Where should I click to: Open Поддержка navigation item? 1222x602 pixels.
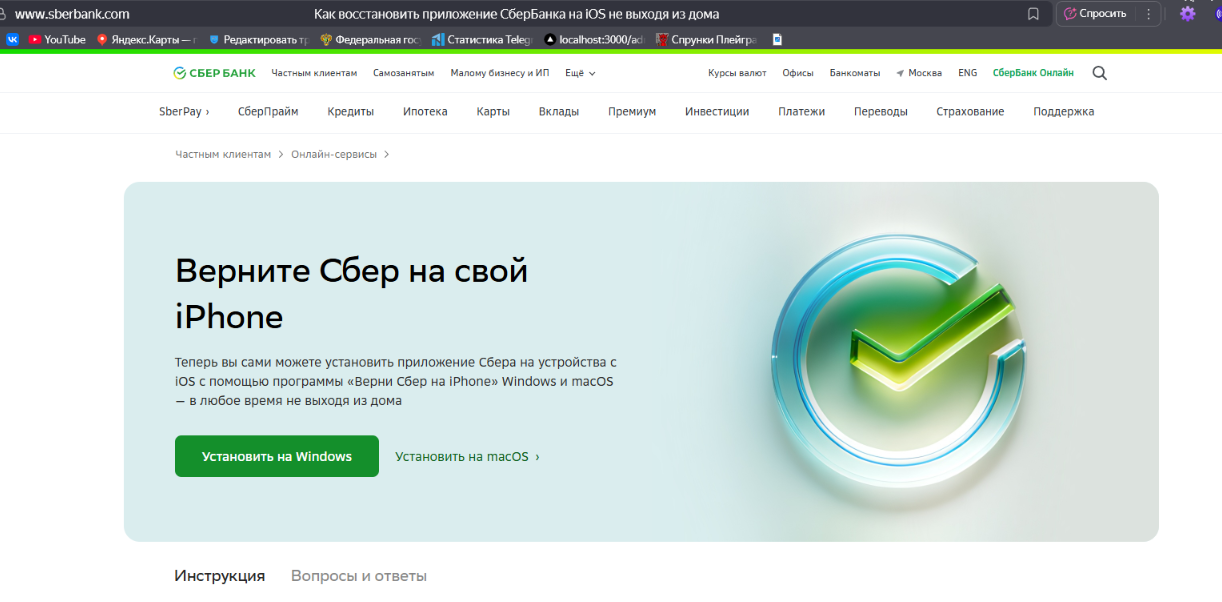[1064, 112]
